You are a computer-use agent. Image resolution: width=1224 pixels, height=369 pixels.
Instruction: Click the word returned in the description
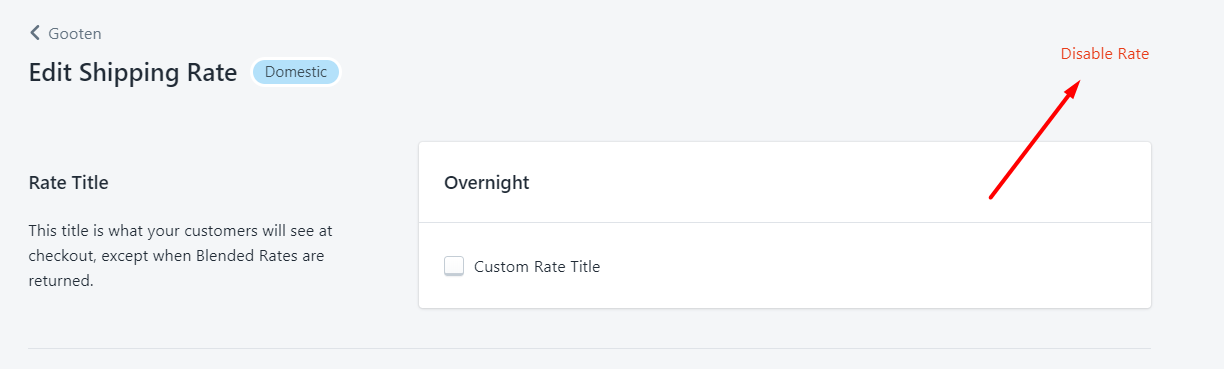[x=60, y=282]
